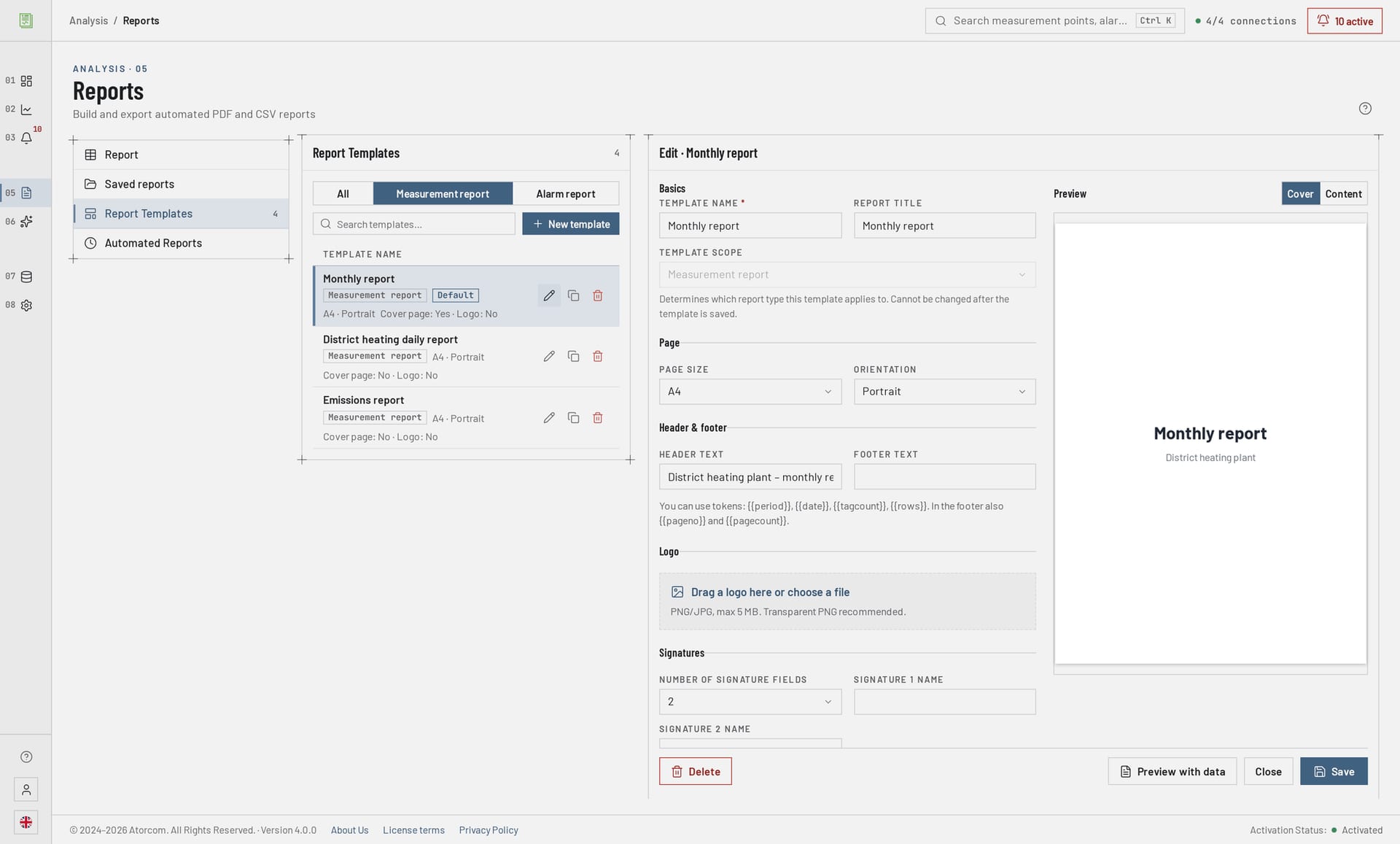Screen dimensions: 1400x844
Task: Edit the Emissions report template
Action: click(x=549, y=418)
